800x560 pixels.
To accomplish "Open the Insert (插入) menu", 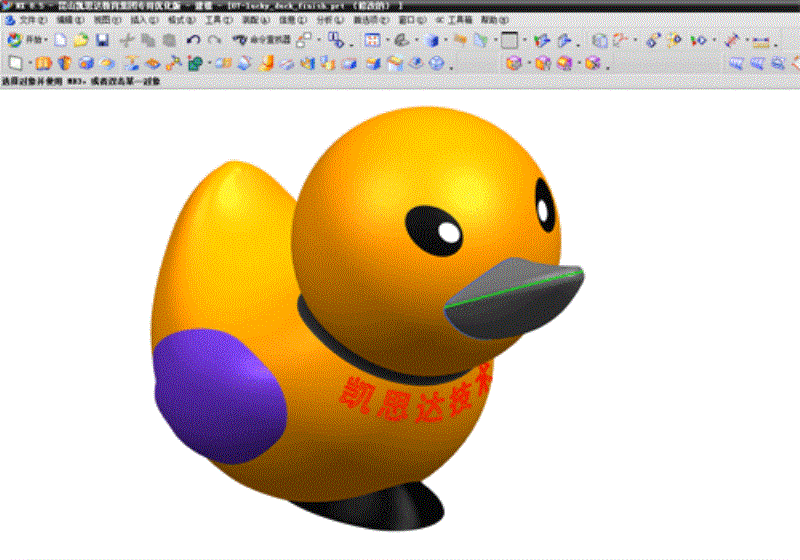I will (140, 19).
